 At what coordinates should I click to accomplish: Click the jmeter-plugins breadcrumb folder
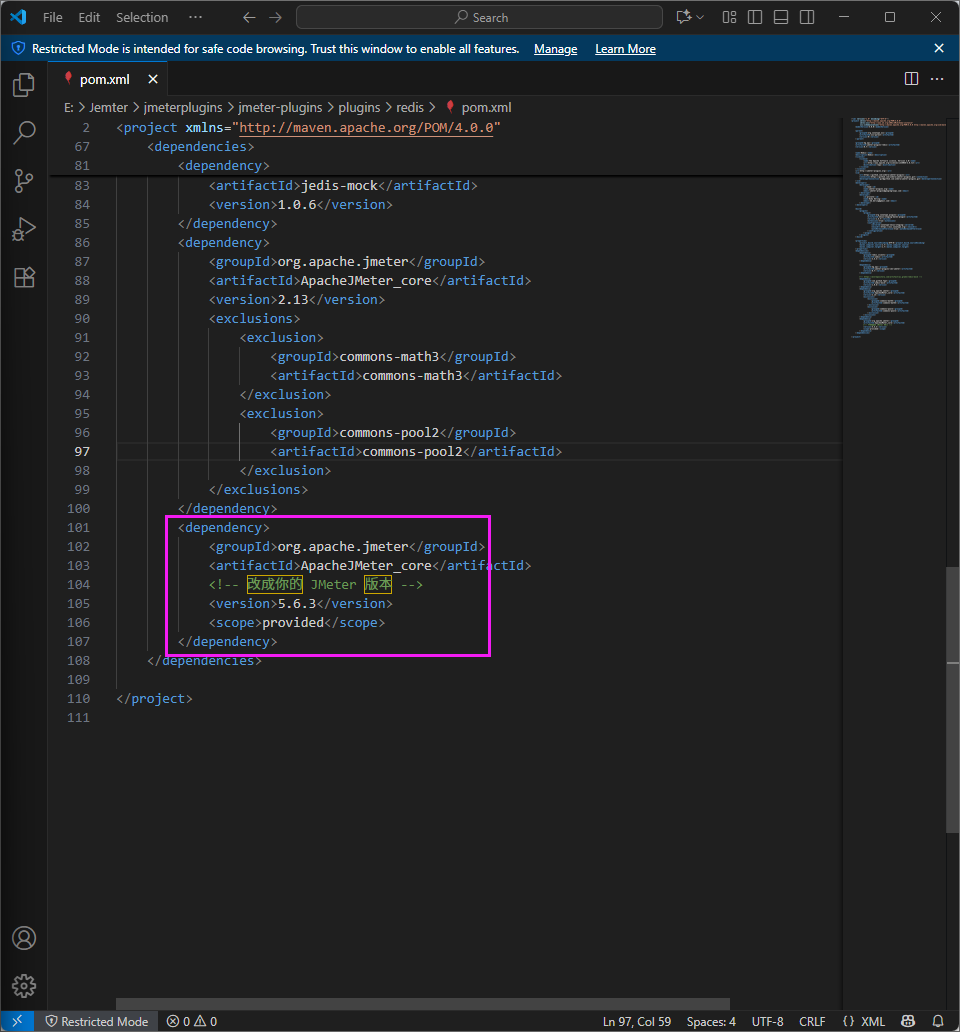tap(280, 107)
